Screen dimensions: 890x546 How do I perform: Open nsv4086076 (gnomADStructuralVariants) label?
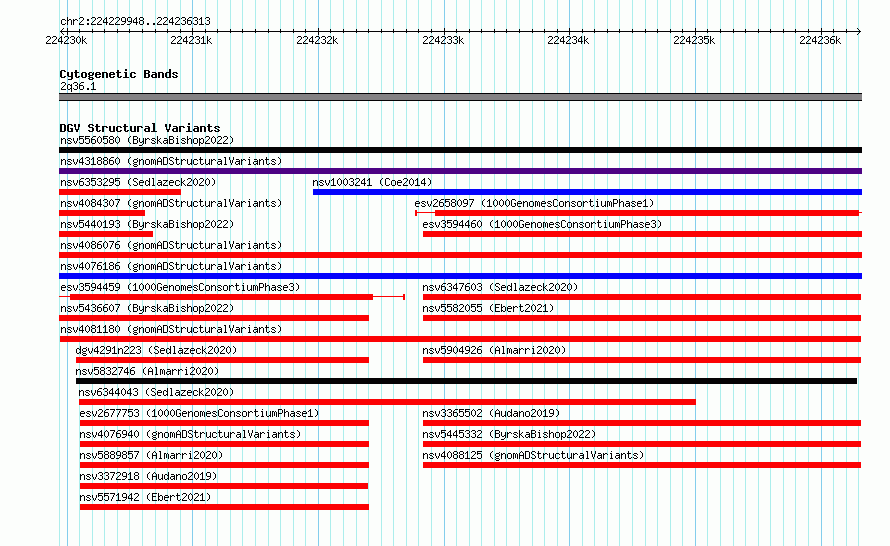pyautogui.click(x=171, y=245)
